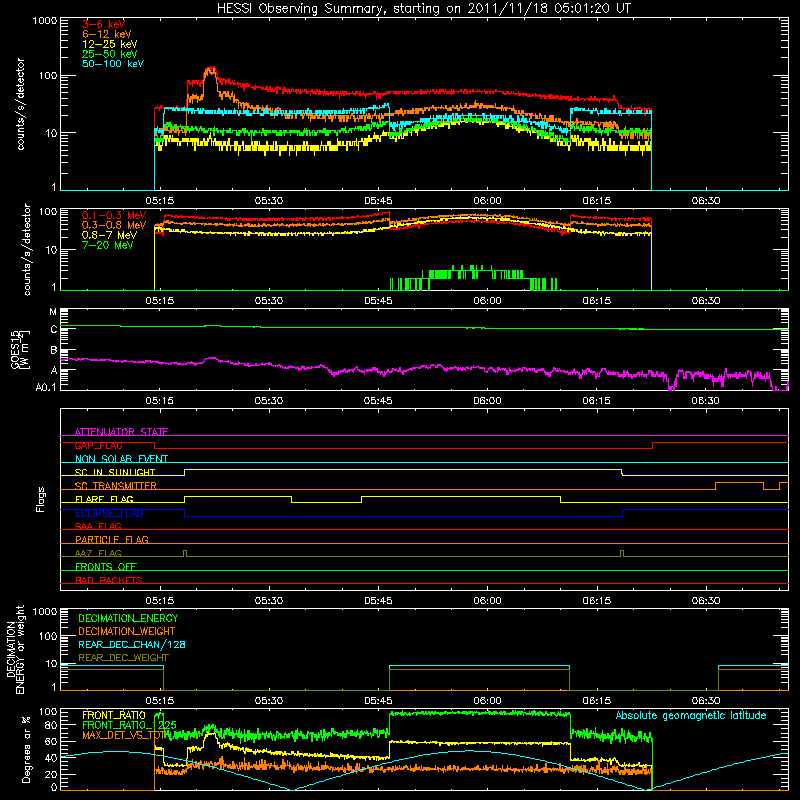Click the REAR_DEC_WEIGHT legend label
Viewport: 800px width, 800px height.
coord(123,658)
